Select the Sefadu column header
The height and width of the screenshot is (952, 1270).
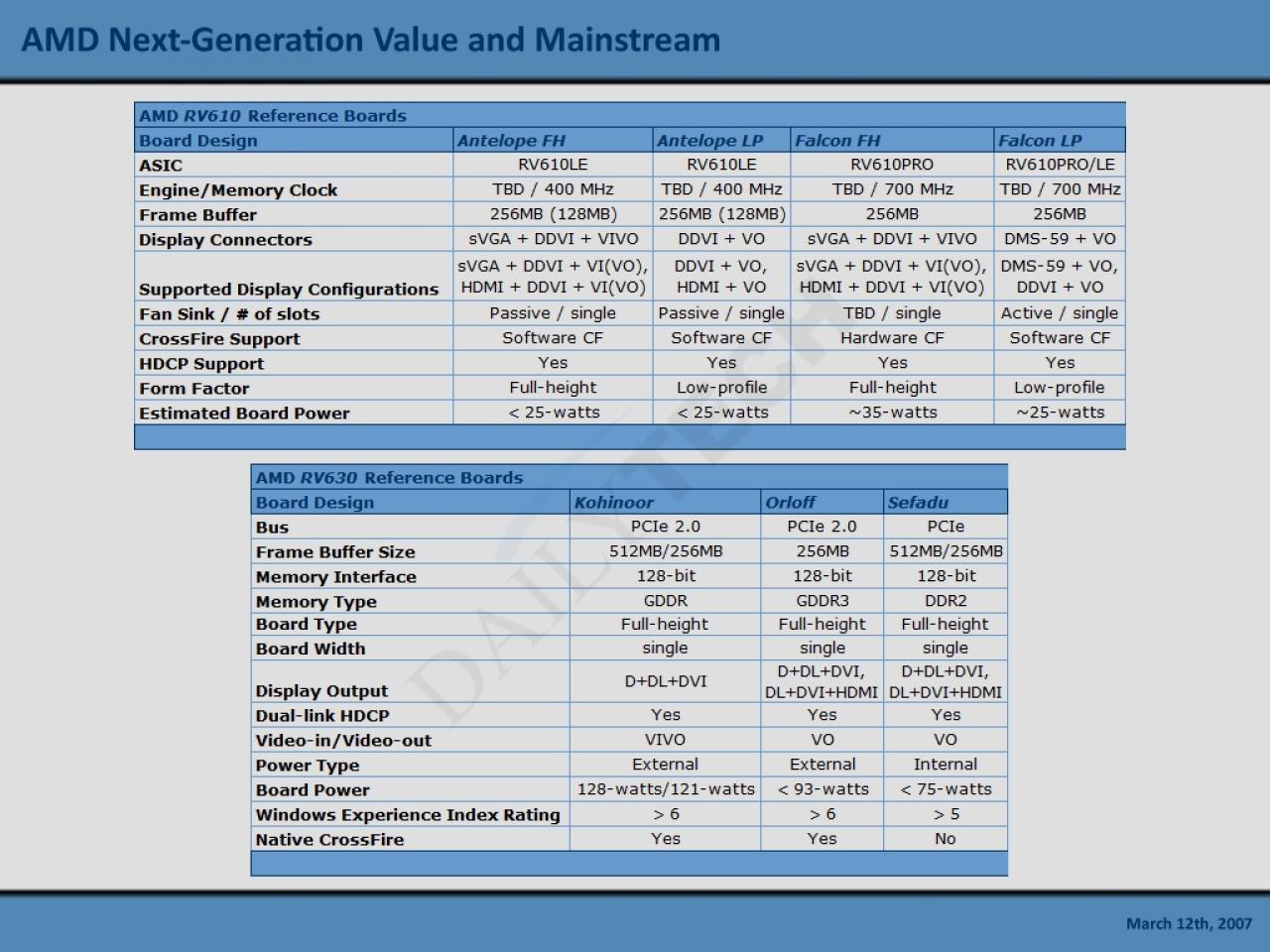(x=945, y=502)
